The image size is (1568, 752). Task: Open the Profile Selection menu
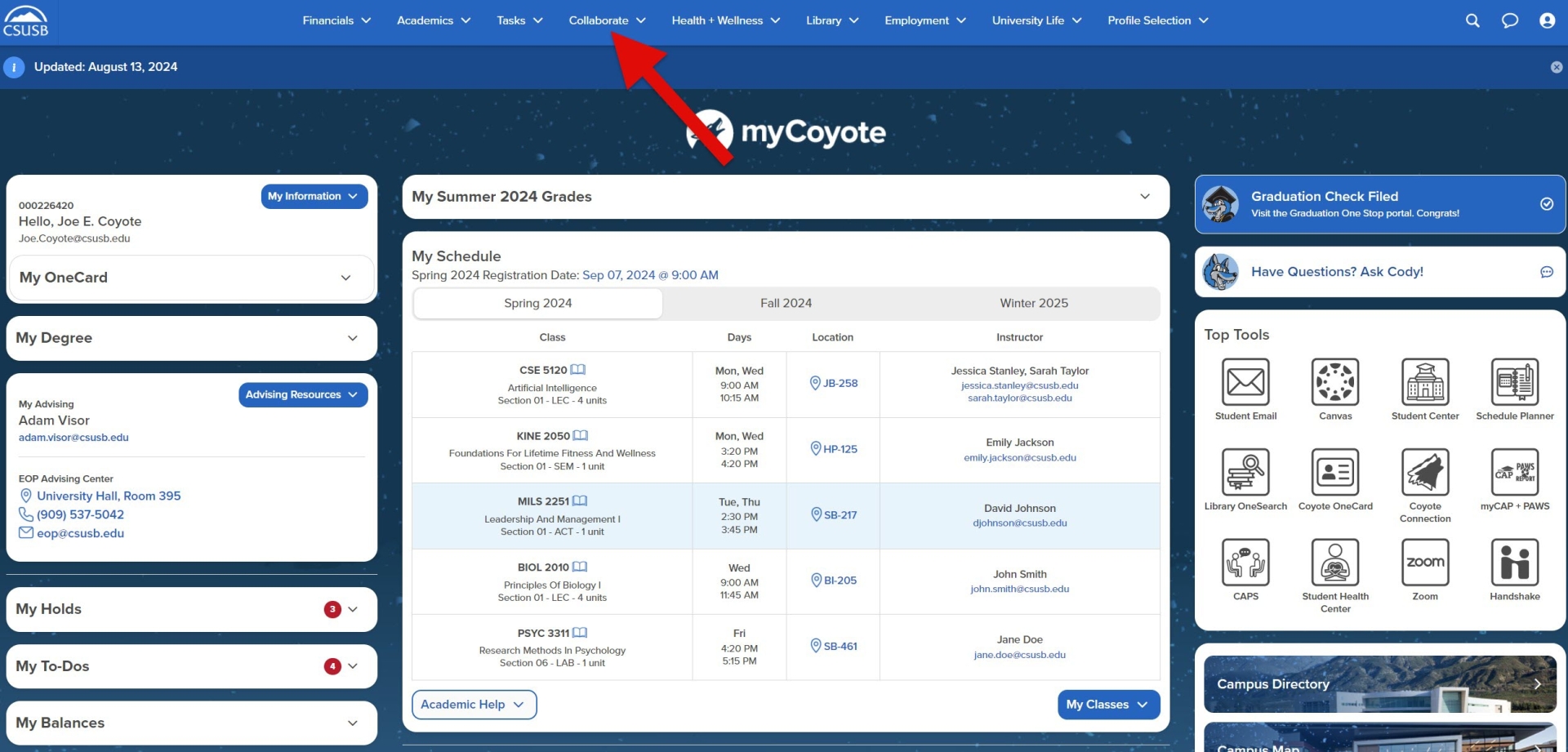[x=1158, y=20]
